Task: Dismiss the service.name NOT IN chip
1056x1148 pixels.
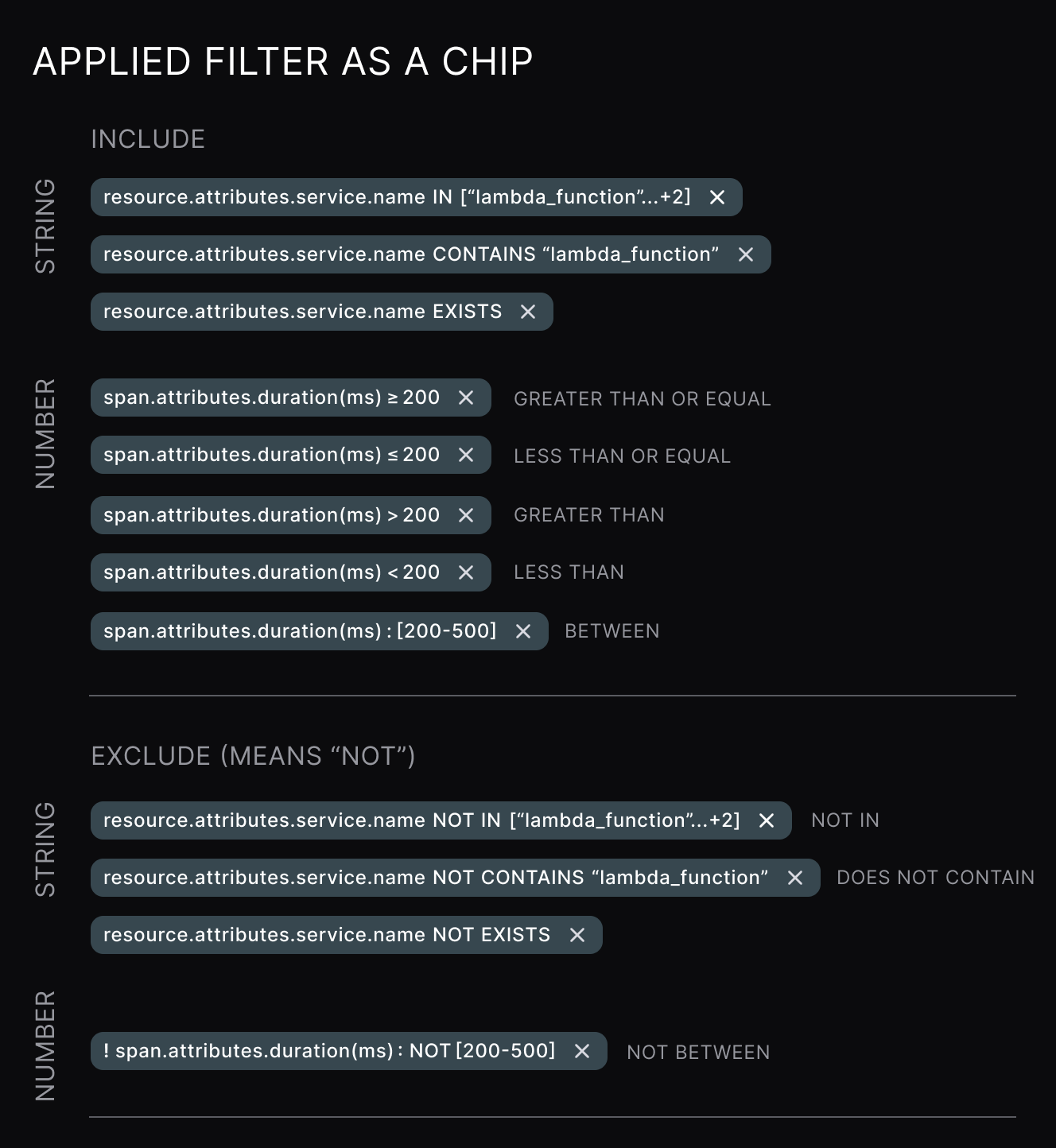Action: [x=765, y=820]
